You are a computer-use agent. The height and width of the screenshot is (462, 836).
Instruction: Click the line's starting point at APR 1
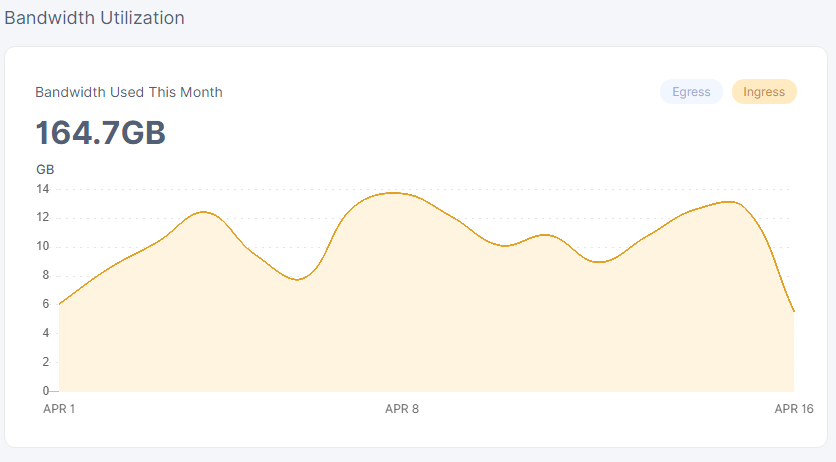[60, 304]
